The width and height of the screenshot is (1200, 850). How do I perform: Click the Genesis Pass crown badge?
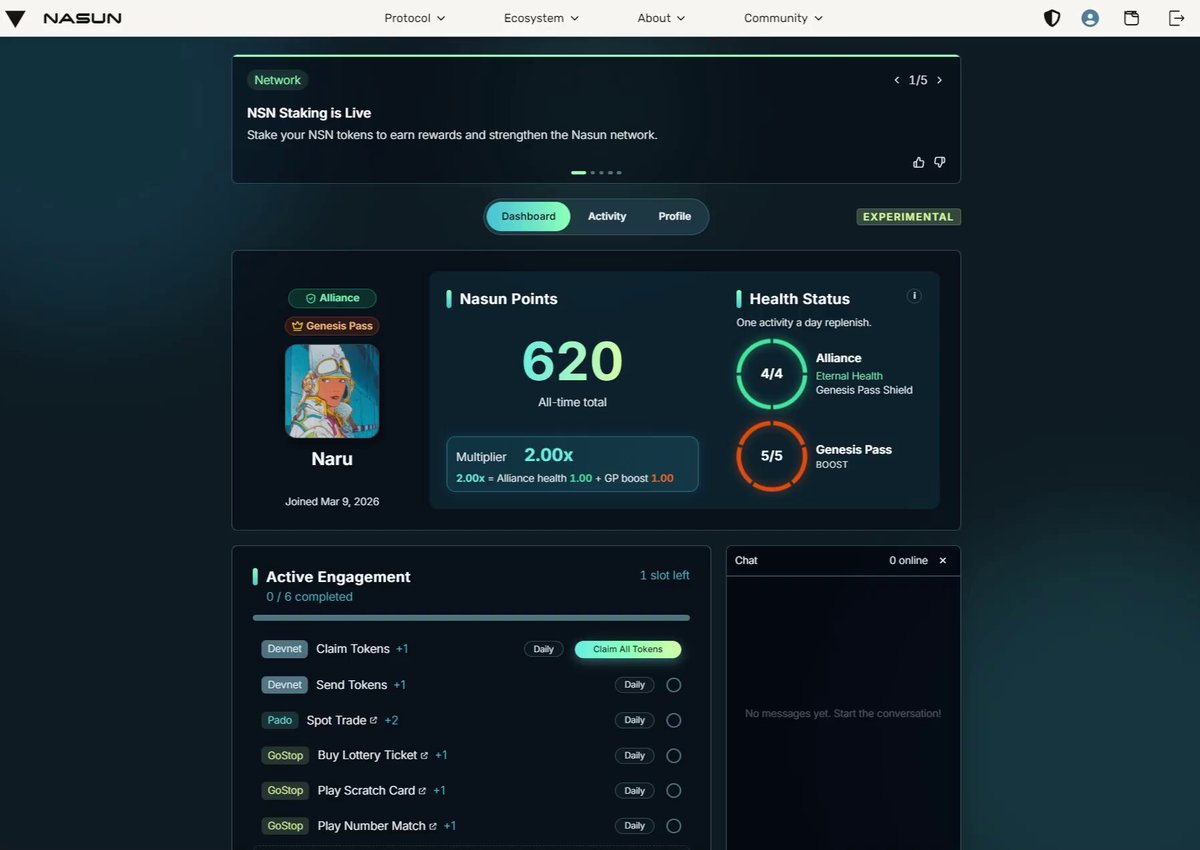332,326
